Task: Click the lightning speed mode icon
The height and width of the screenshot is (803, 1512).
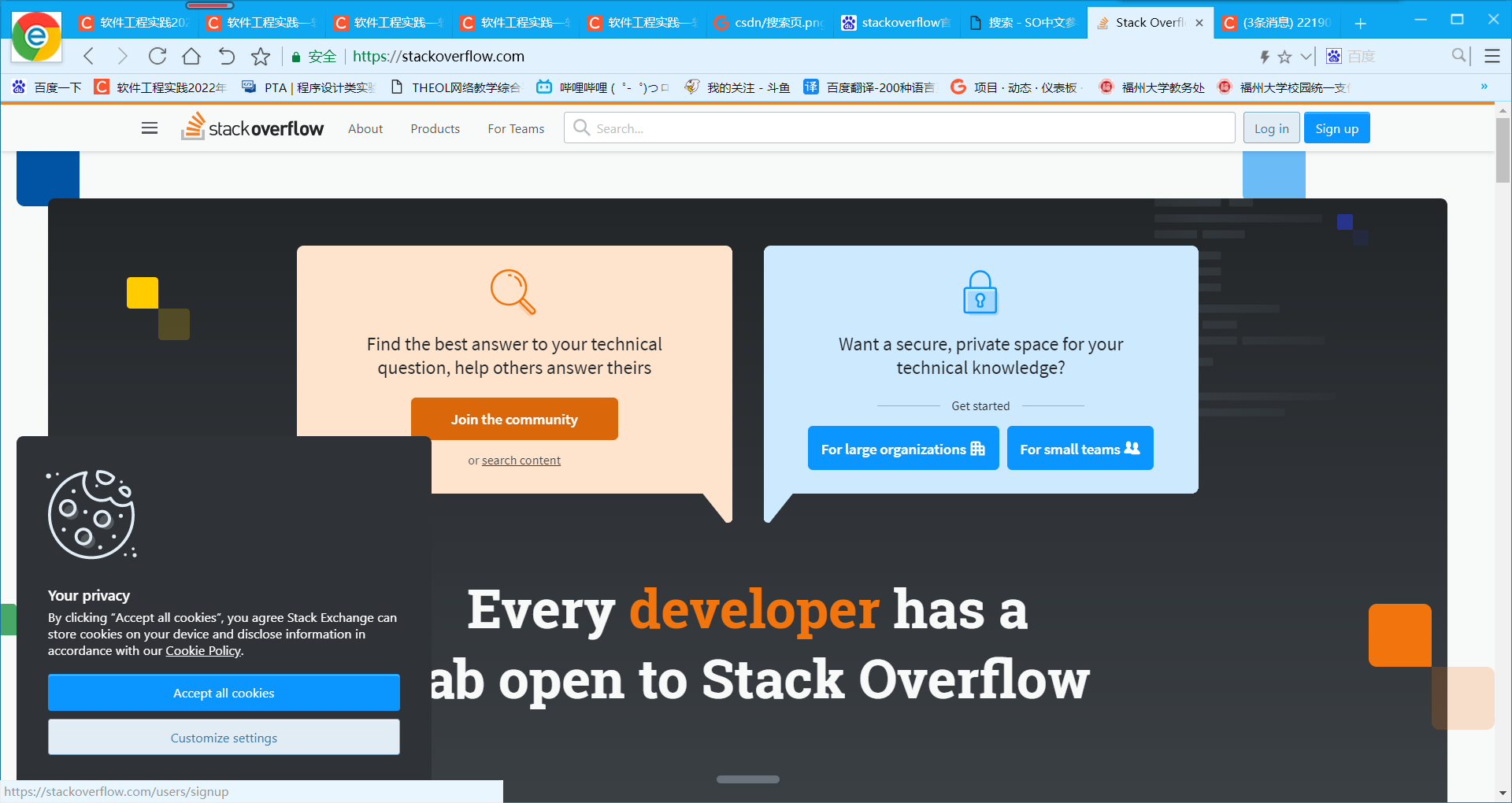Action: (x=1265, y=57)
